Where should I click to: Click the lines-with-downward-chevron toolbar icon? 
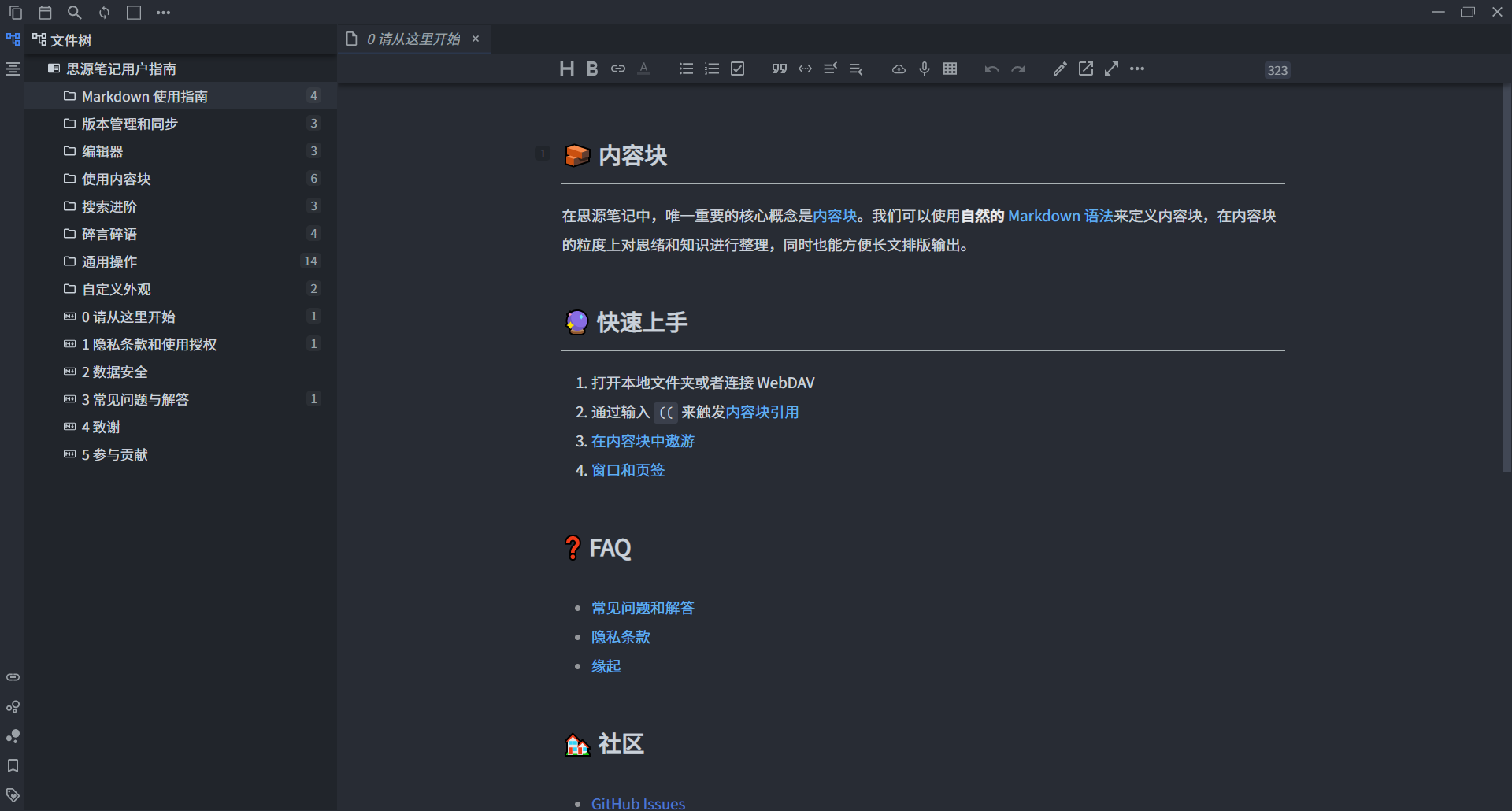tap(856, 69)
